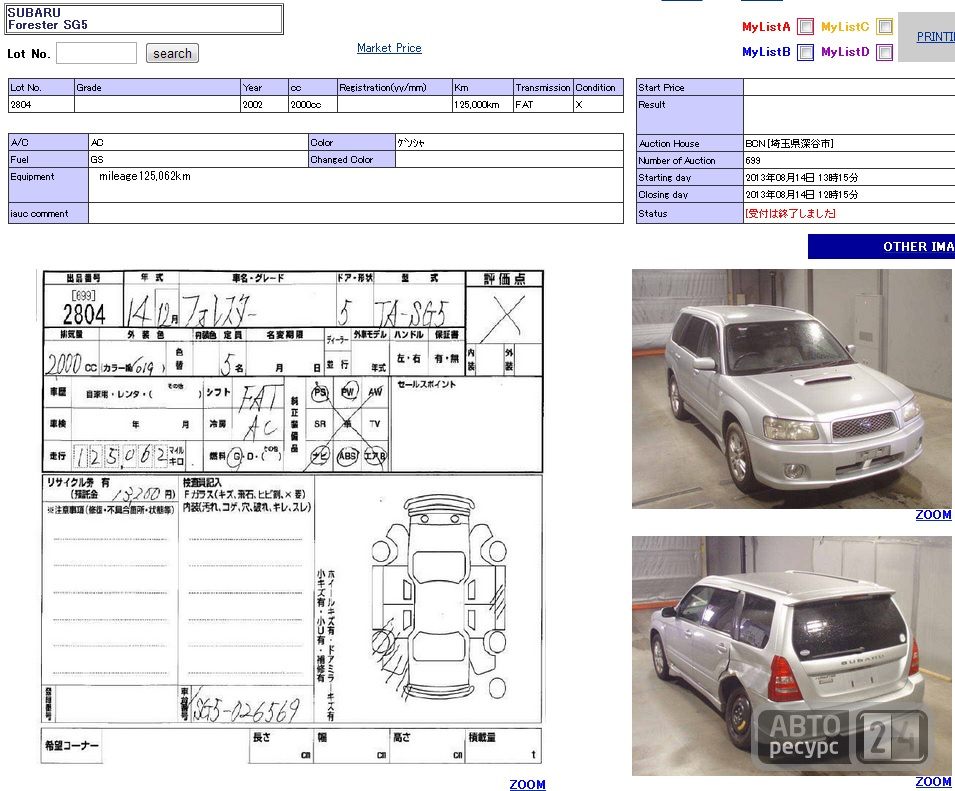Select the condition X cell
Viewport: 955px width, 791px height.
click(x=598, y=104)
